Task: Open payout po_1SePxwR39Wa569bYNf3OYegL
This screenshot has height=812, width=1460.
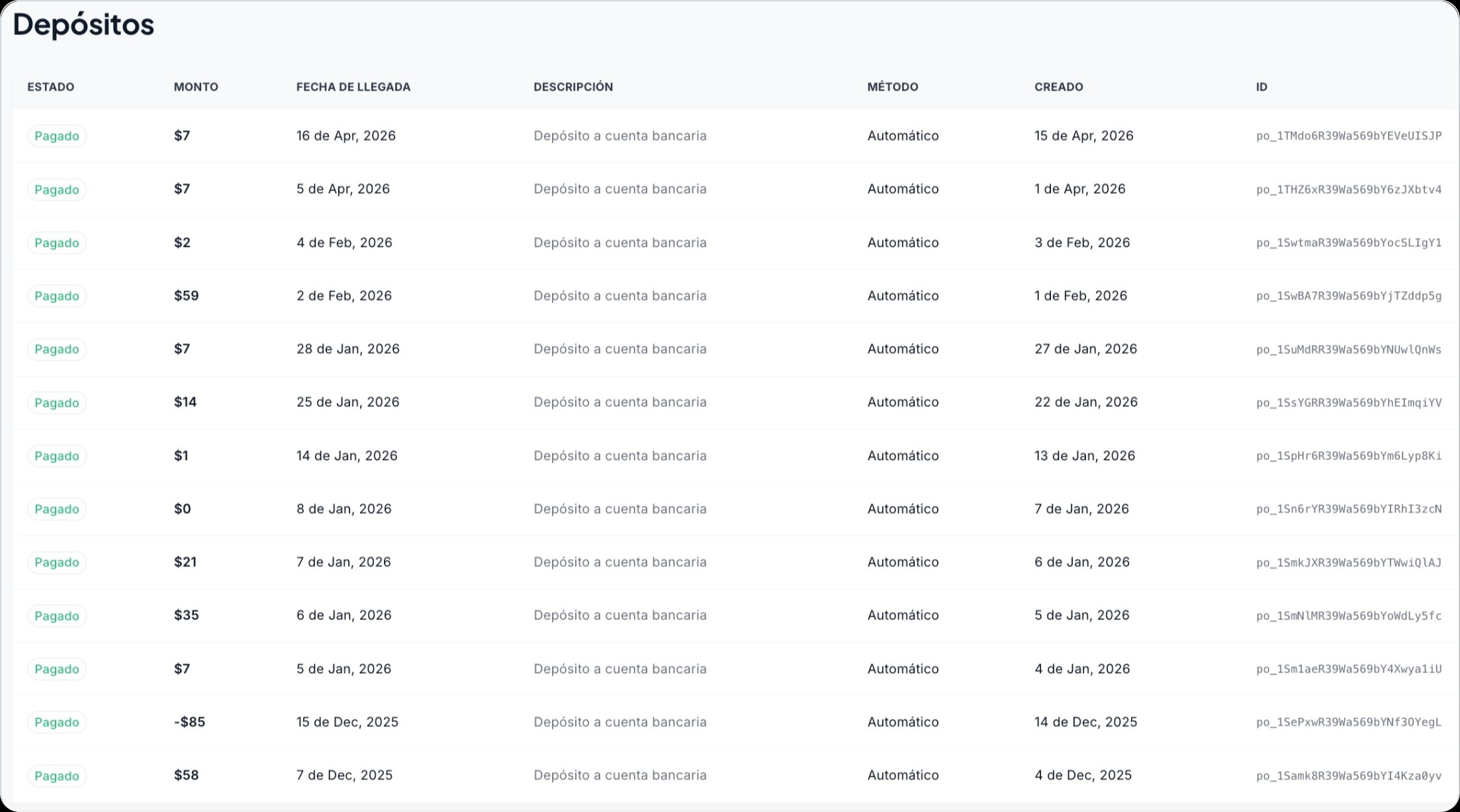Action: click(1349, 722)
